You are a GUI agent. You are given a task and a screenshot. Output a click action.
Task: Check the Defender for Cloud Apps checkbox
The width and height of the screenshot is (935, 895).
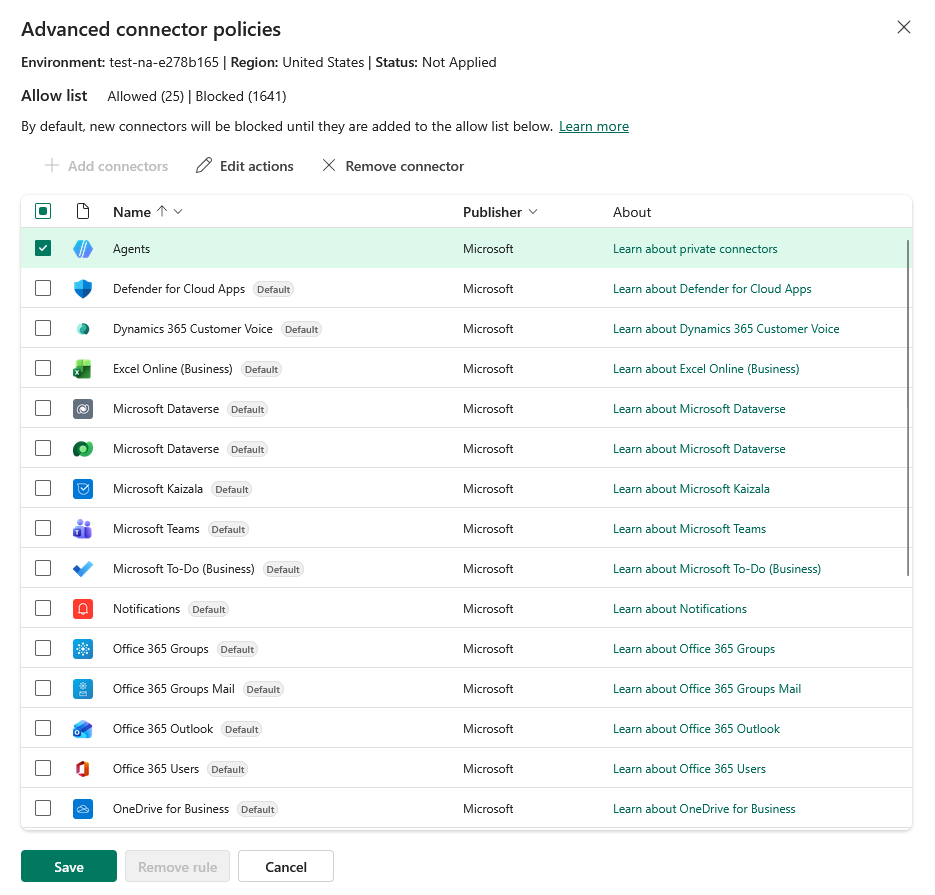pos(43,288)
